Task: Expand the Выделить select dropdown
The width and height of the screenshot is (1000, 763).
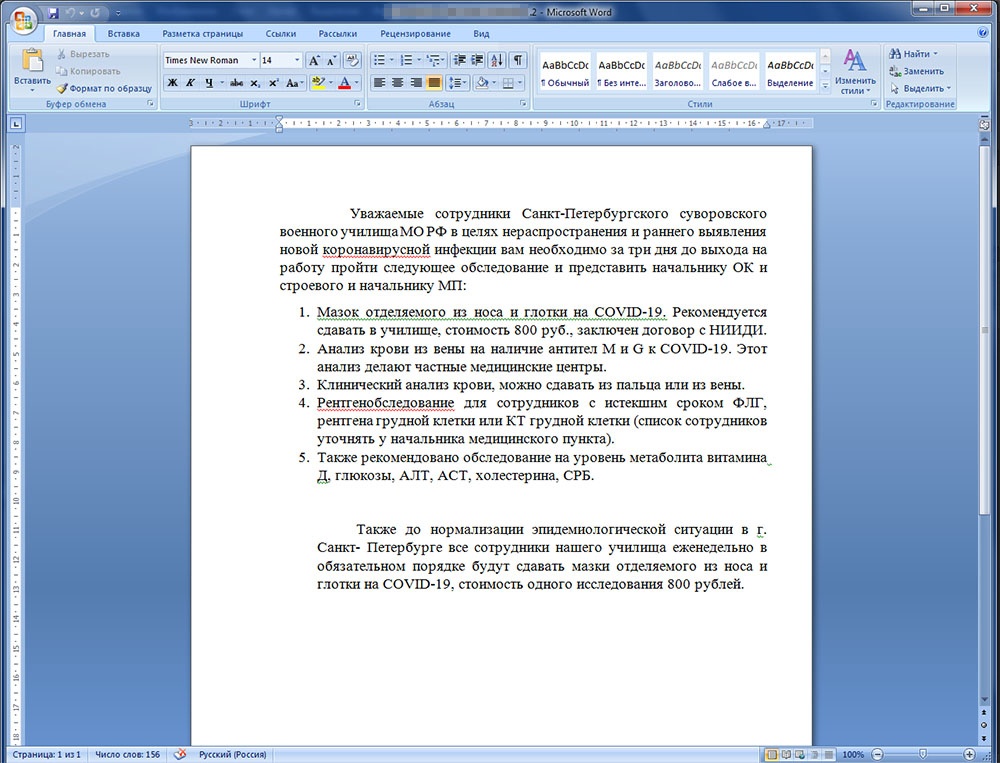Action: coord(948,88)
